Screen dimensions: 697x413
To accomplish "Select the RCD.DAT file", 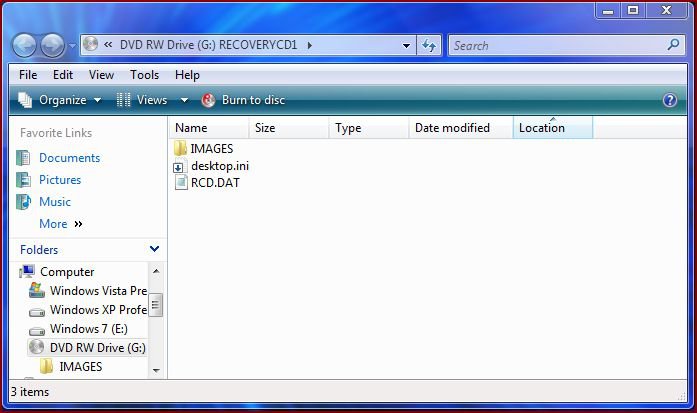I will (x=207, y=183).
